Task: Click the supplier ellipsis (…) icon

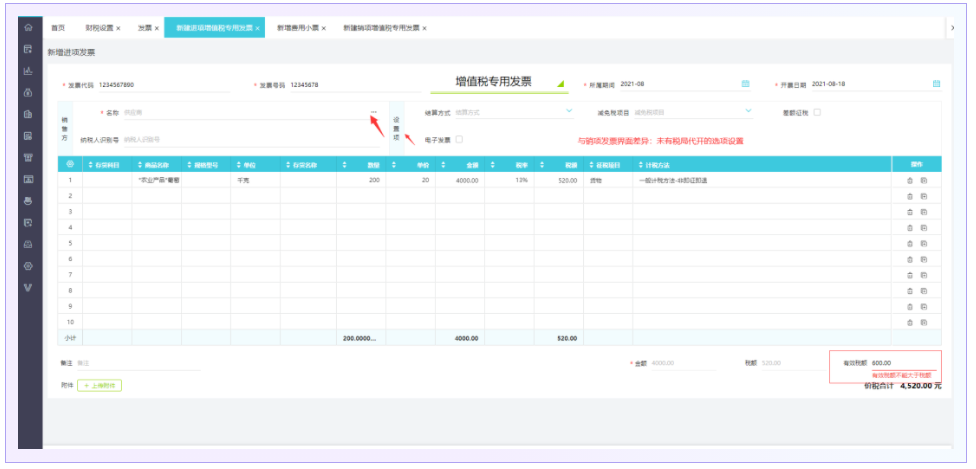Action: [x=373, y=112]
